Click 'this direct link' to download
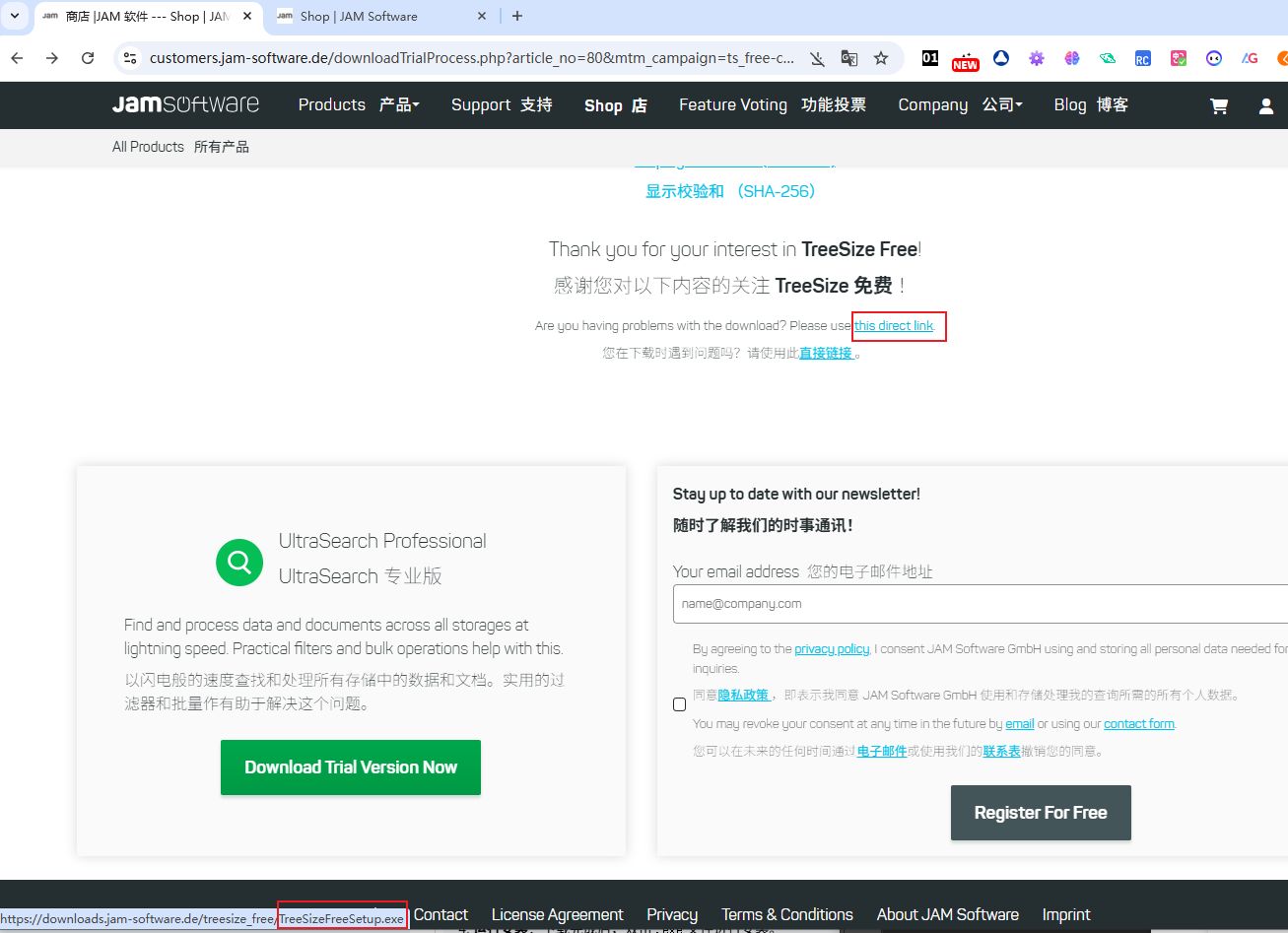Viewport: 1288px width, 933px height. pyautogui.click(x=894, y=326)
